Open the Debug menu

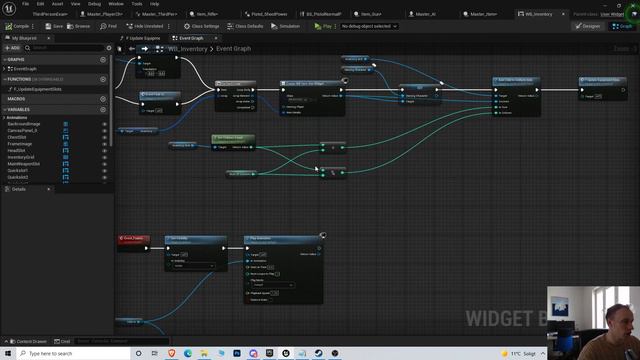[94, 4]
